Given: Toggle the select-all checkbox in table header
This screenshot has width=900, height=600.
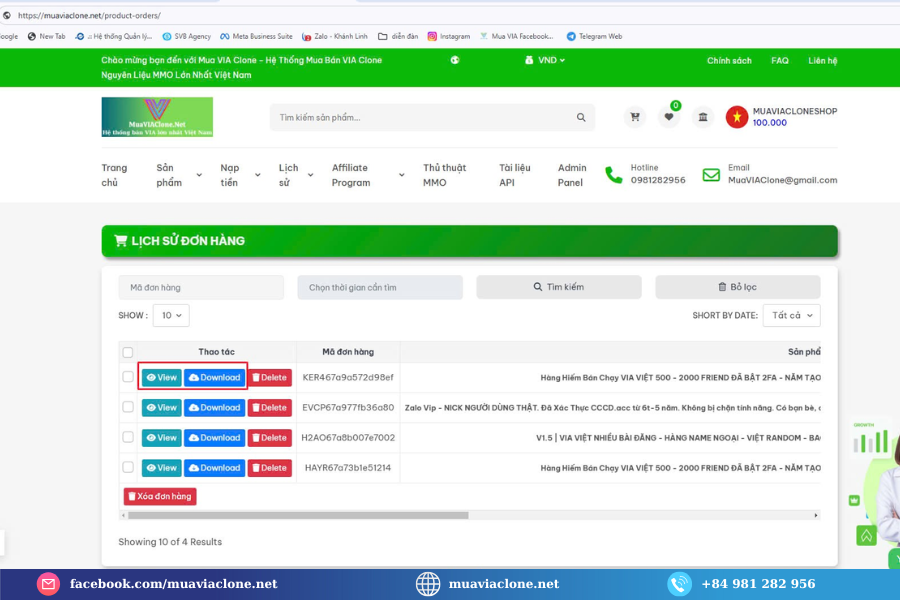Looking at the screenshot, I should tap(127, 352).
